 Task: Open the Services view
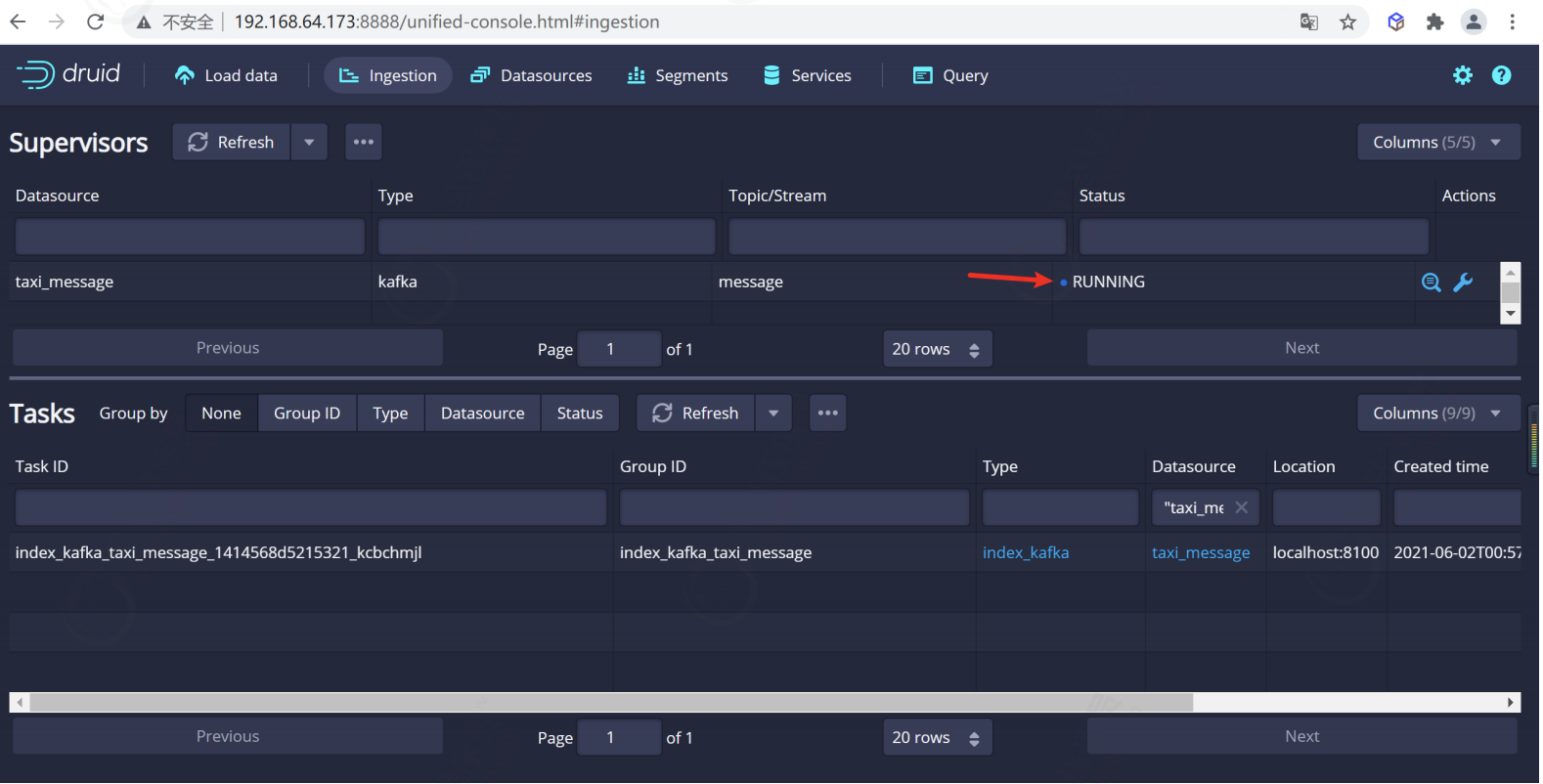coord(808,75)
